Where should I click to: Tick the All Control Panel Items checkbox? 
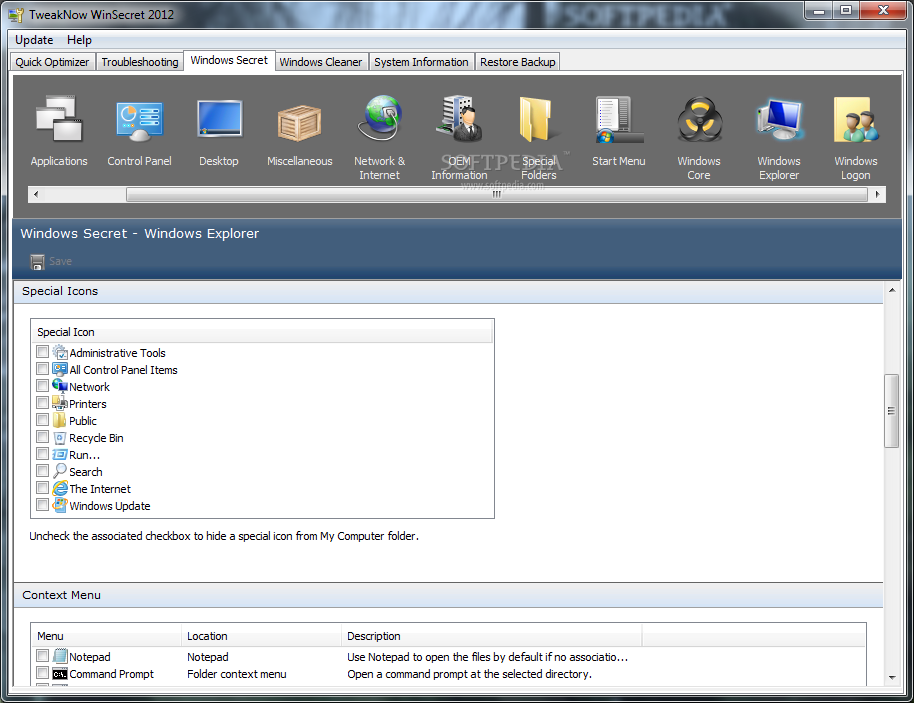[x=43, y=368]
